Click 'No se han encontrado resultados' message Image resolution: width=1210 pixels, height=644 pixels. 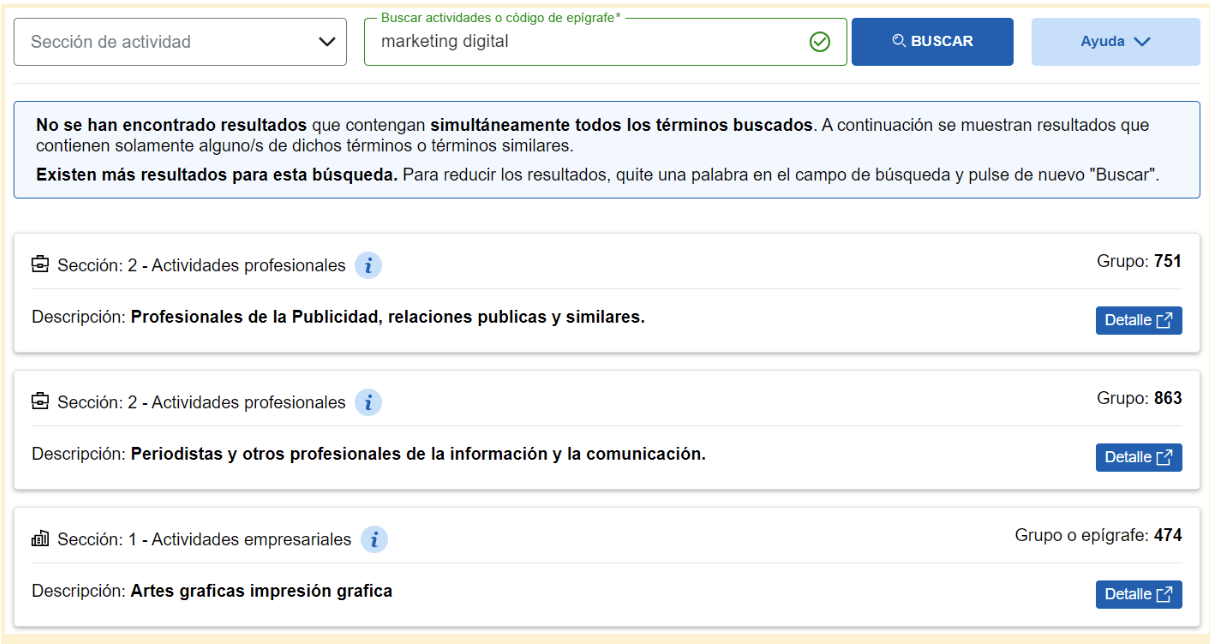tap(171, 125)
